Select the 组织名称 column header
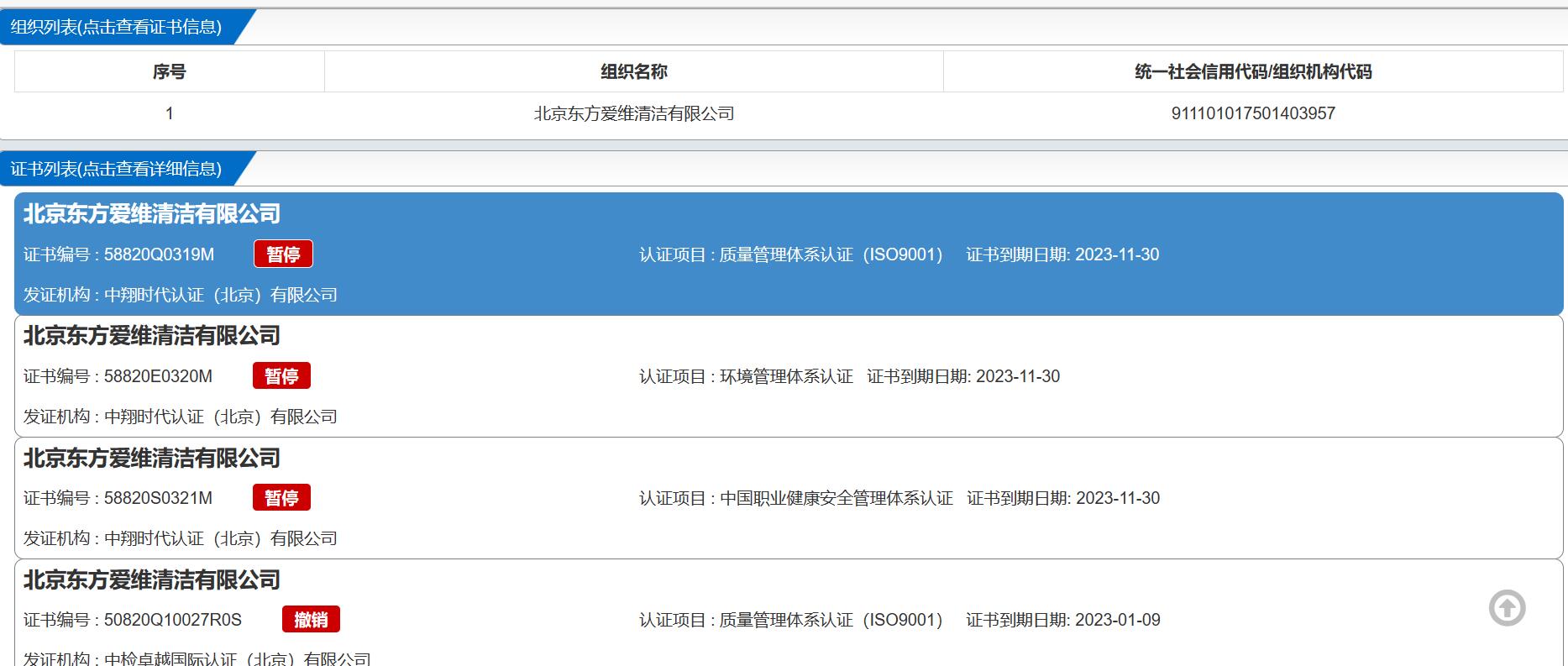 click(634, 71)
